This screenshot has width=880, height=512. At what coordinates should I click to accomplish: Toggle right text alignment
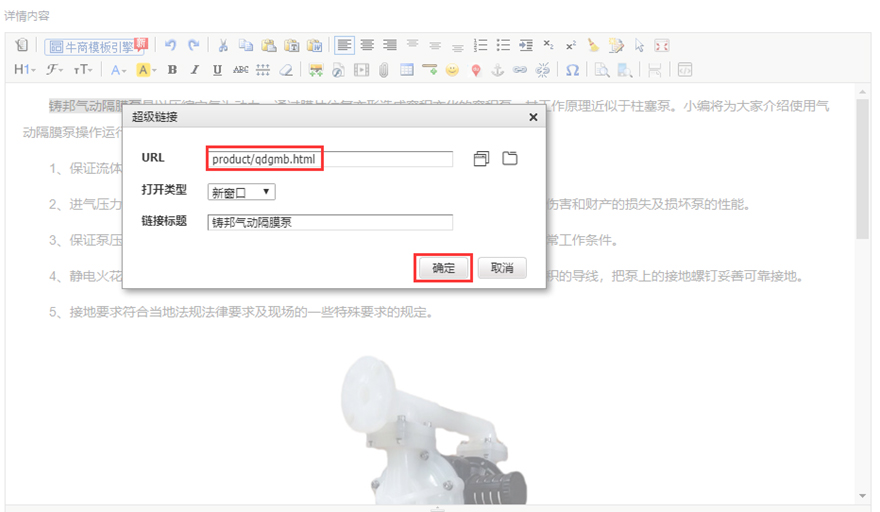389,45
